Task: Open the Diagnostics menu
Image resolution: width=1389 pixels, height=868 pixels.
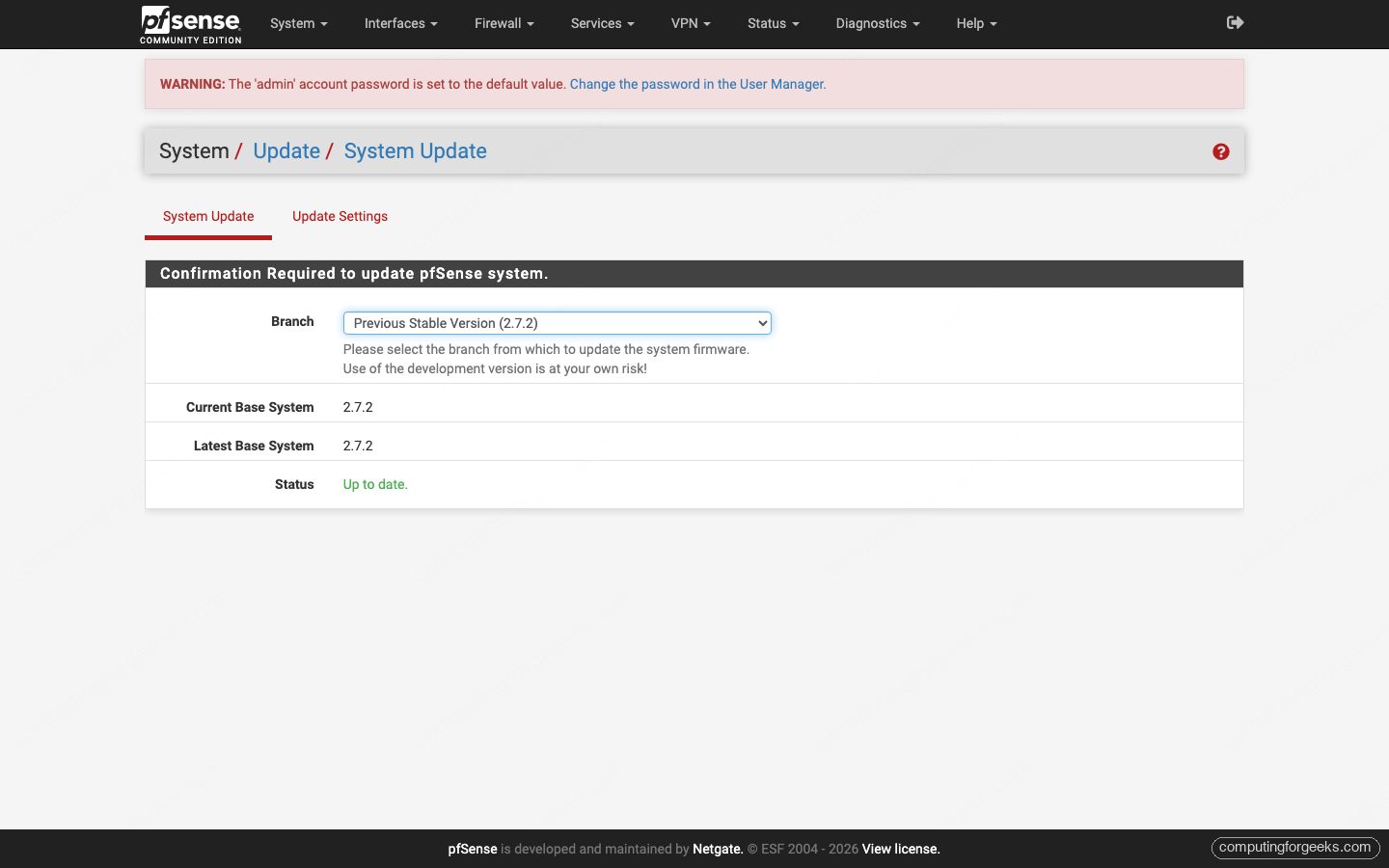Action: click(878, 23)
